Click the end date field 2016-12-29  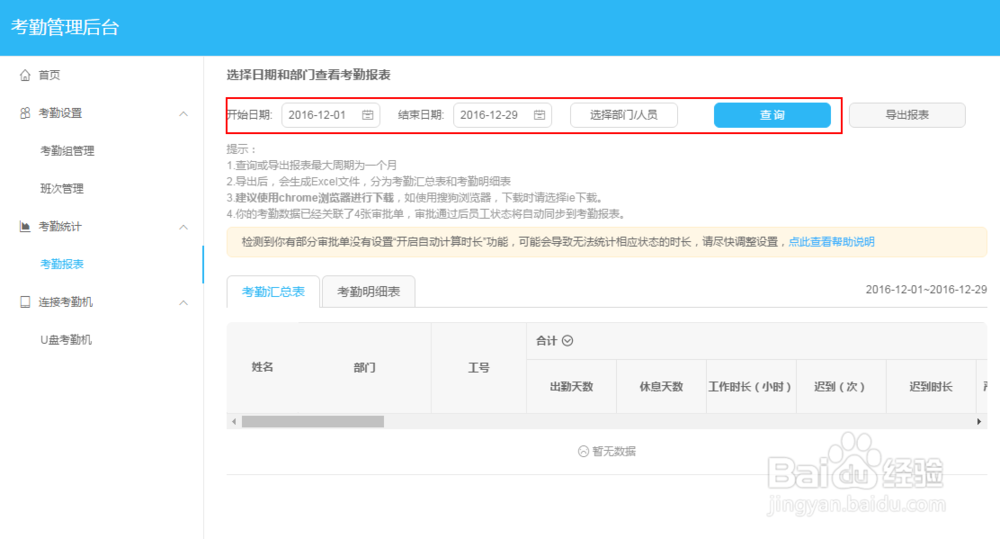[502, 115]
